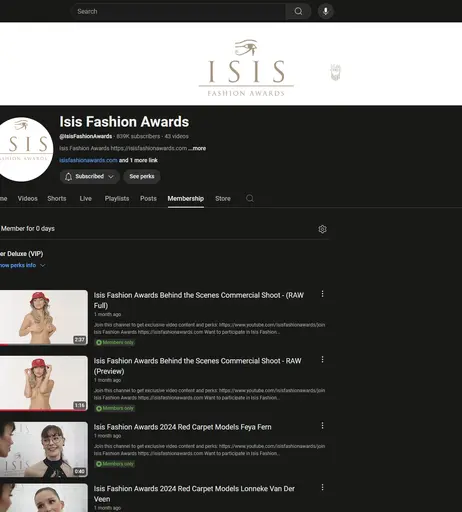Expand the Subscribed notification dropdown
Viewport: 462px width, 512px height.
111,177
